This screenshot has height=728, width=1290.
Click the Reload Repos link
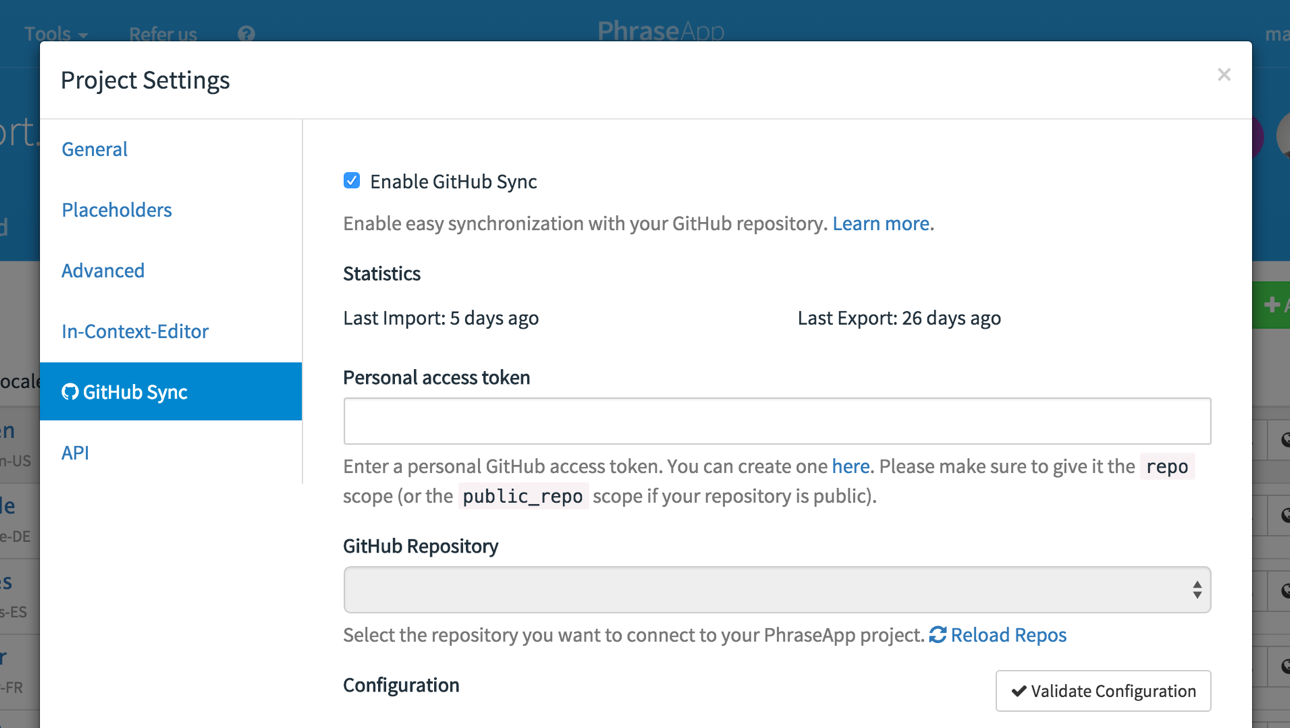[x=1008, y=635]
